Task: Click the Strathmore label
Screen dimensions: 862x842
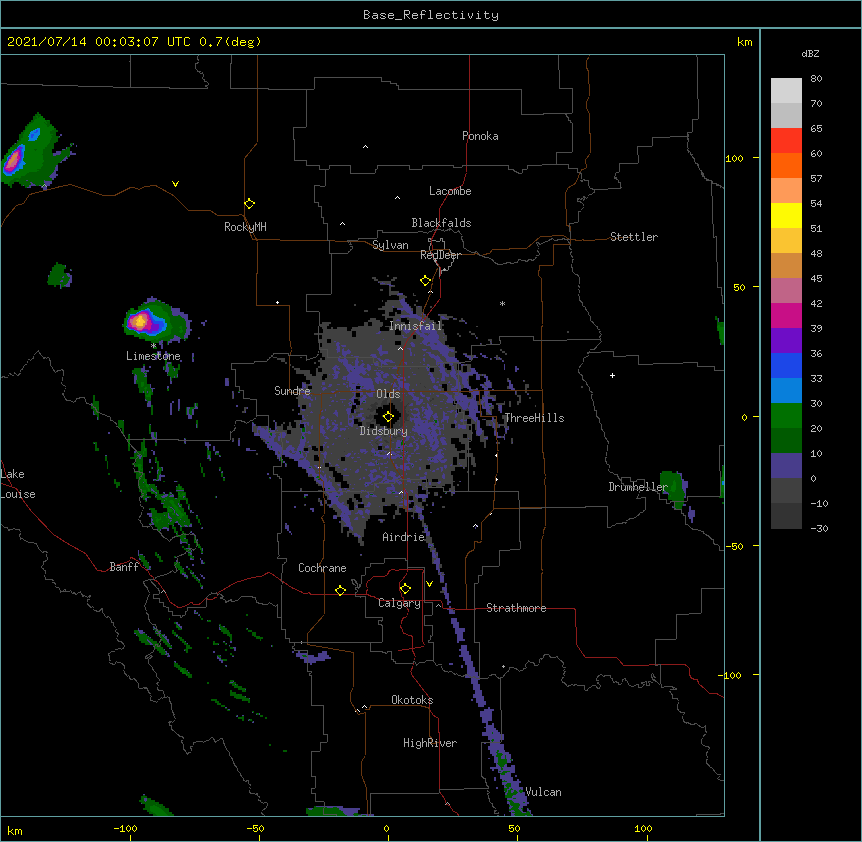Action: 516,608
